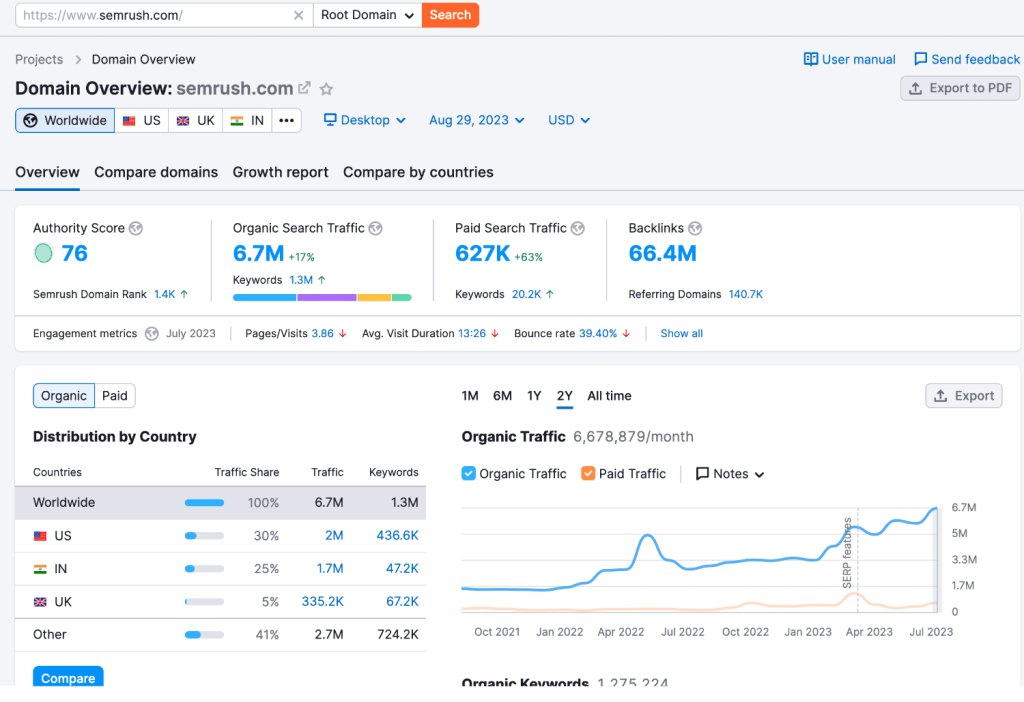The height and width of the screenshot is (702, 1024).
Task: Open more countries via three-dots button
Action: tap(286, 120)
